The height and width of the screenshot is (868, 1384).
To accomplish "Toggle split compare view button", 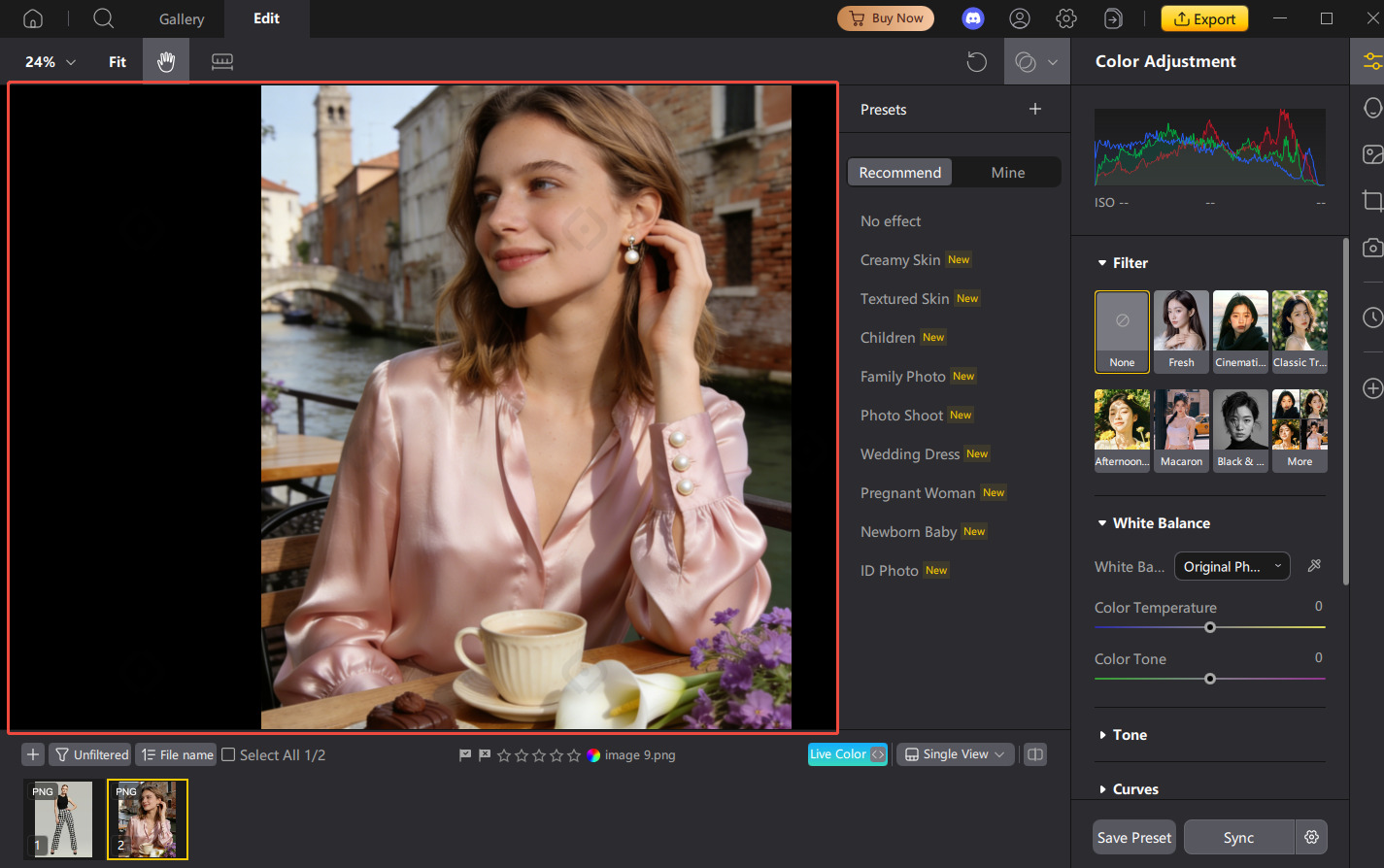I will coord(1035,754).
